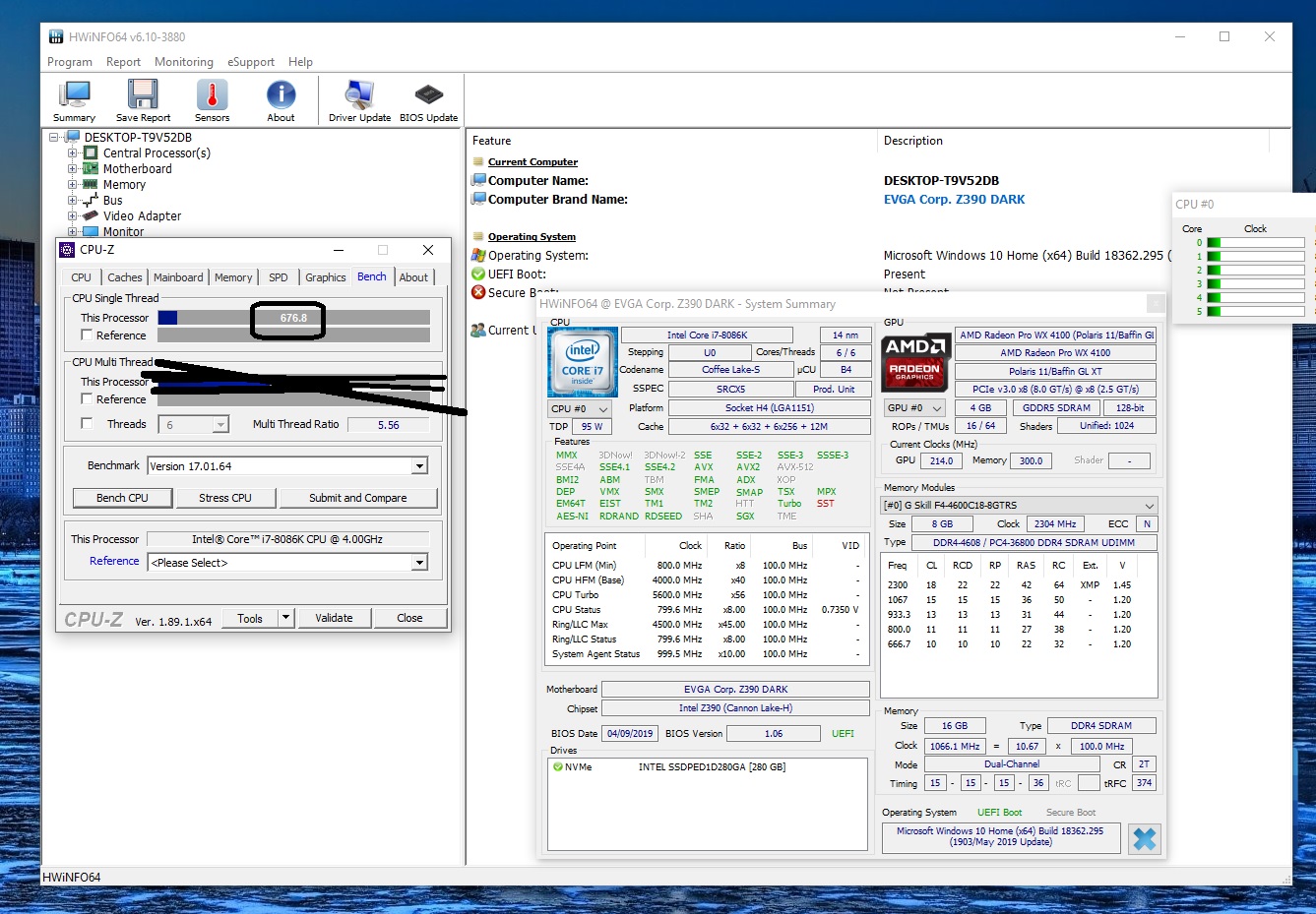Click the Intel Core i7 logo
1316x914 pixels.
[x=582, y=363]
